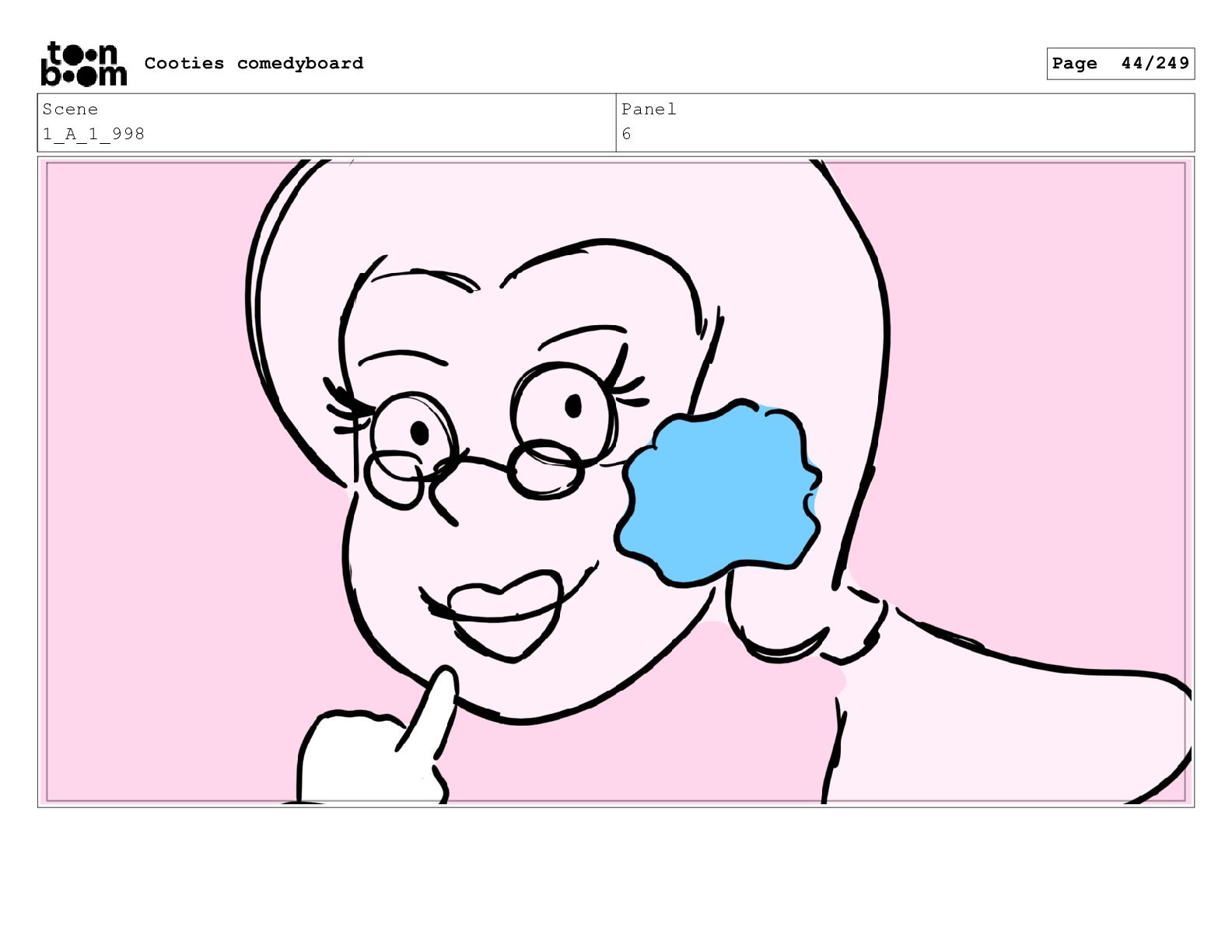Click the 'Panel' header label
1232x952 pixels.
pos(649,109)
